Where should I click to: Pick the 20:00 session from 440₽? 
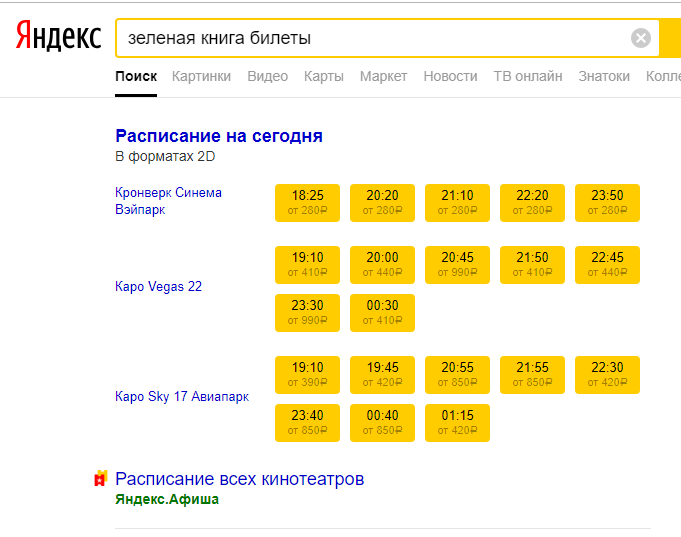coord(383,265)
